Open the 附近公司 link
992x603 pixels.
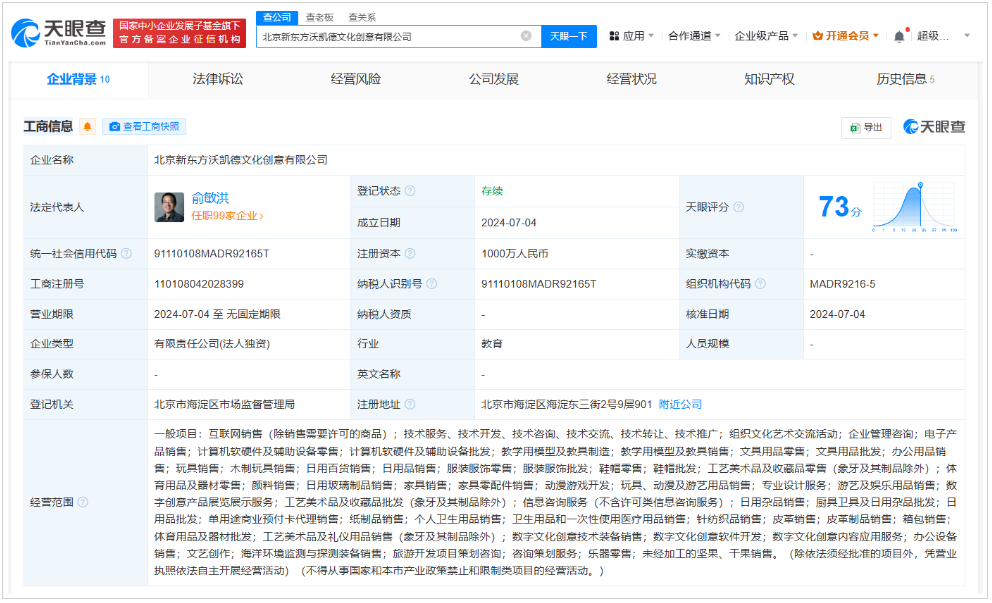click(x=680, y=404)
